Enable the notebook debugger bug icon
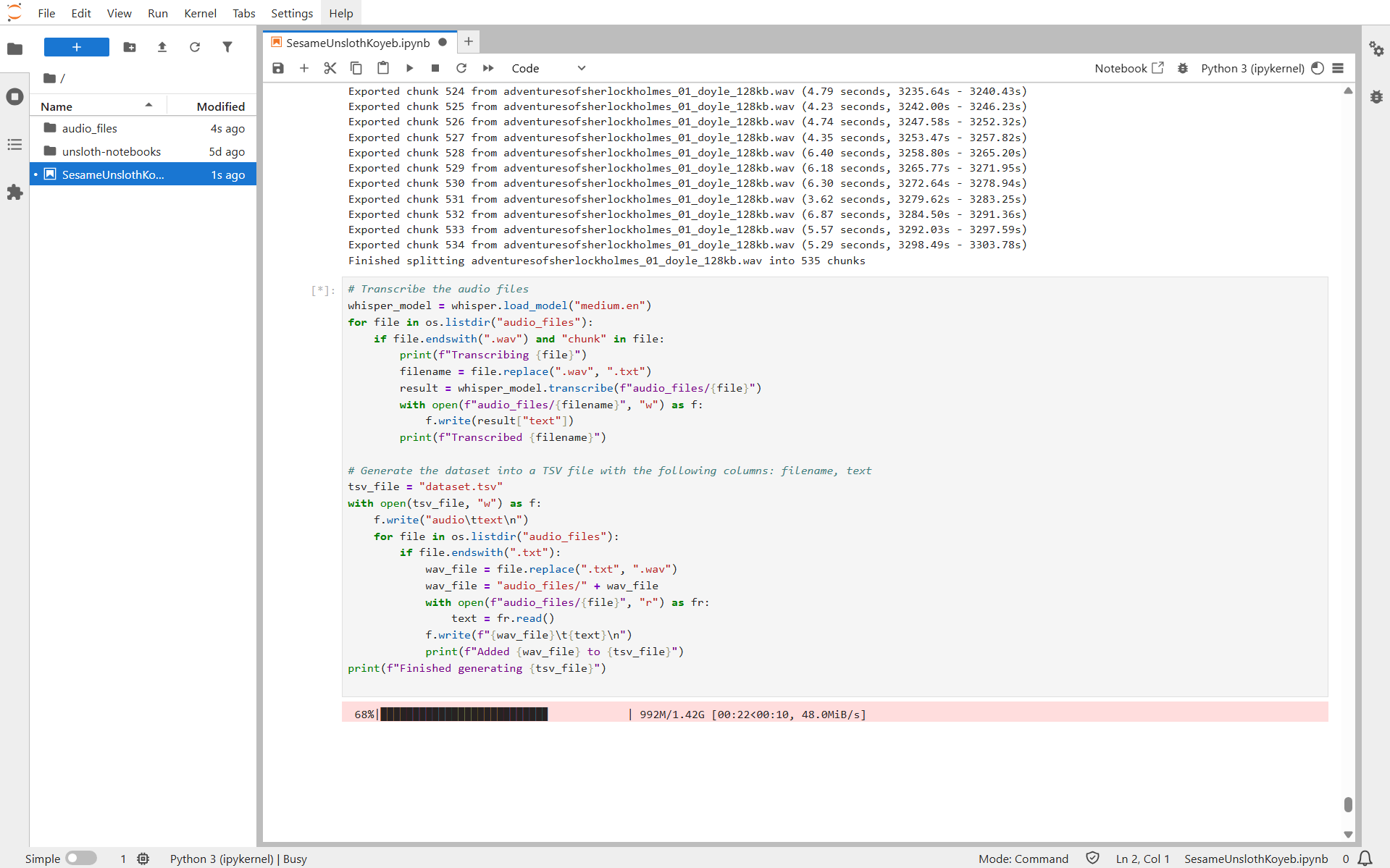Viewport: 1390px width, 868px height. [x=1183, y=68]
